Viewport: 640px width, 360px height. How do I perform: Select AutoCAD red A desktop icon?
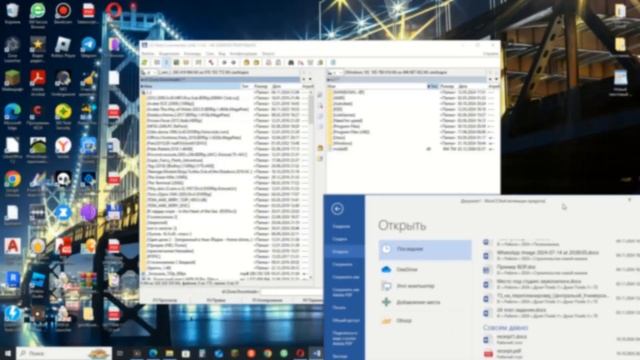click(12, 249)
